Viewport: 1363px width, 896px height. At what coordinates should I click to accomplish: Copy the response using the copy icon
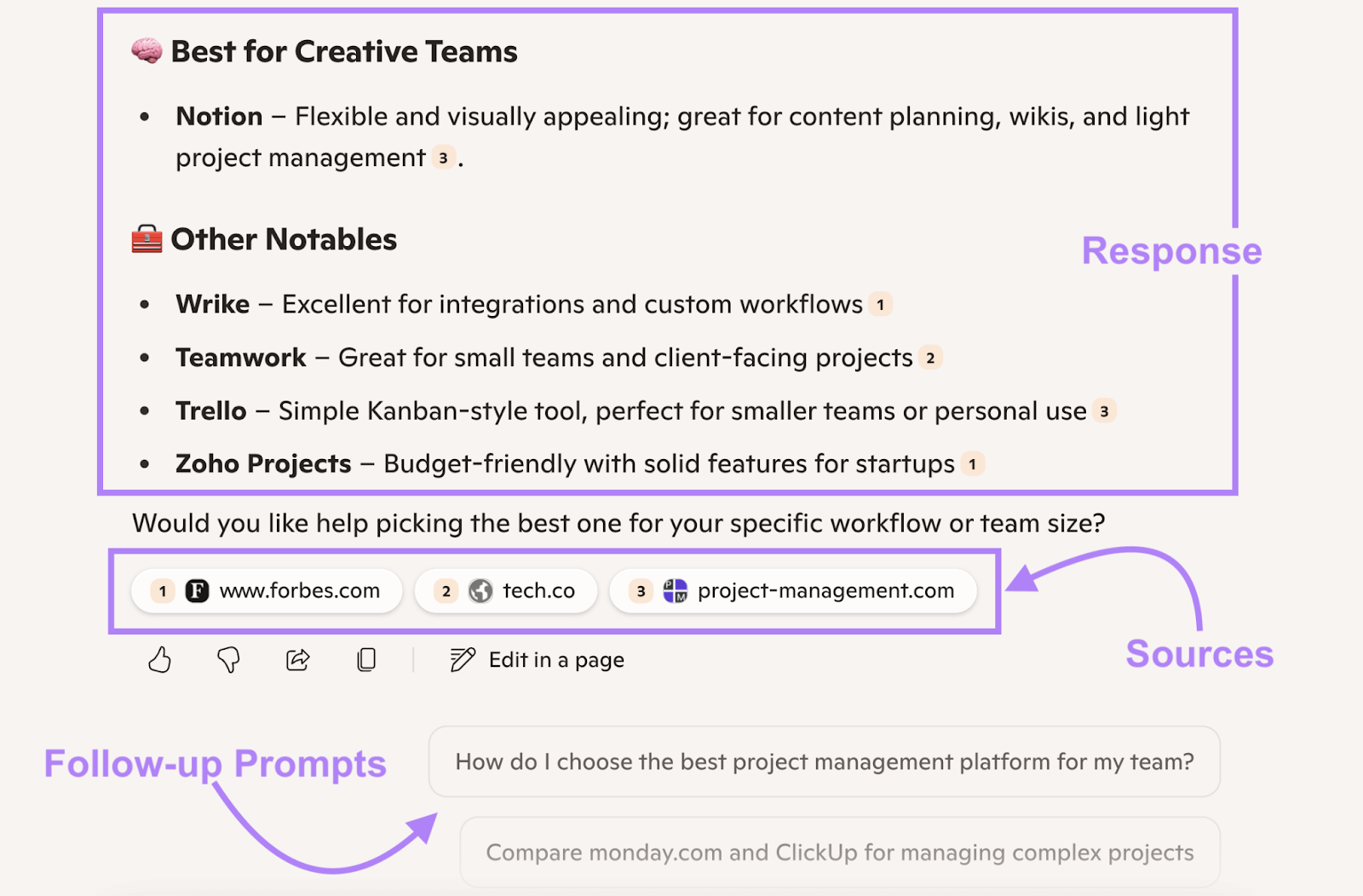pyautogui.click(x=366, y=659)
